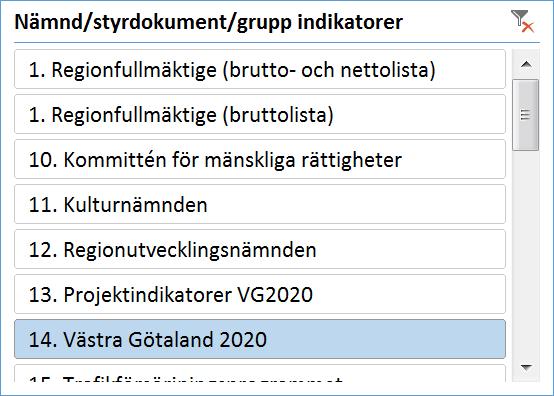Select 11. Kulturnämnden in the slicer
The height and width of the screenshot is (396, 554).
click(260, 204)
